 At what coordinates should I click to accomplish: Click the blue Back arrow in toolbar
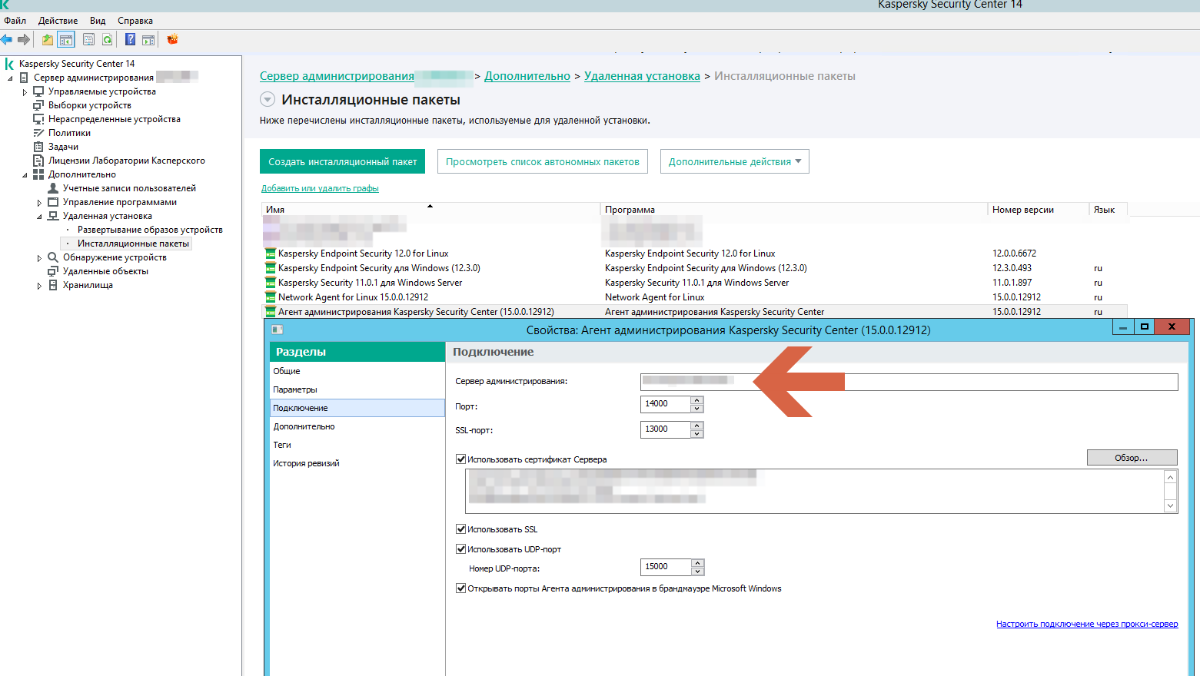(7, 40)
